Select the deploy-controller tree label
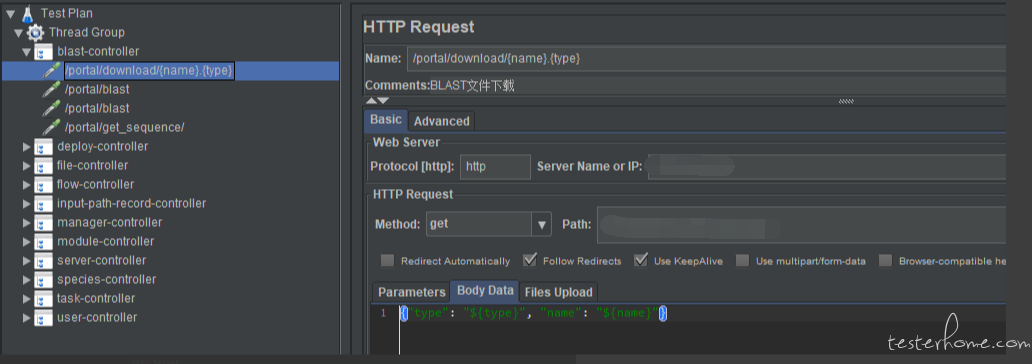This screenshot has width=1033, height=364. tap(102, 147)
